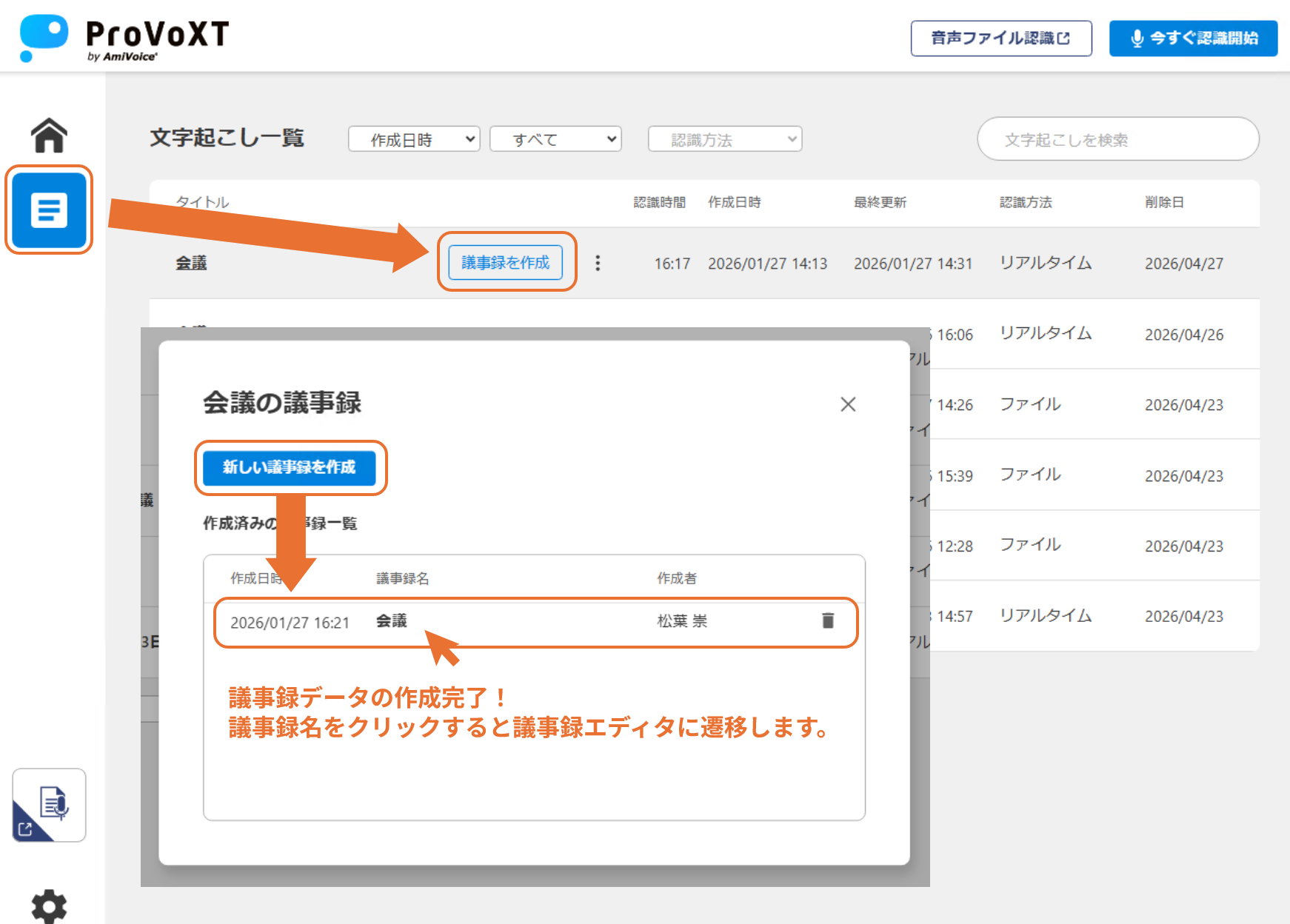This screenshot has height=924, width=1290.
Task: Open the three-dot menu for 会議 row
Action: [x=598, y=263]
